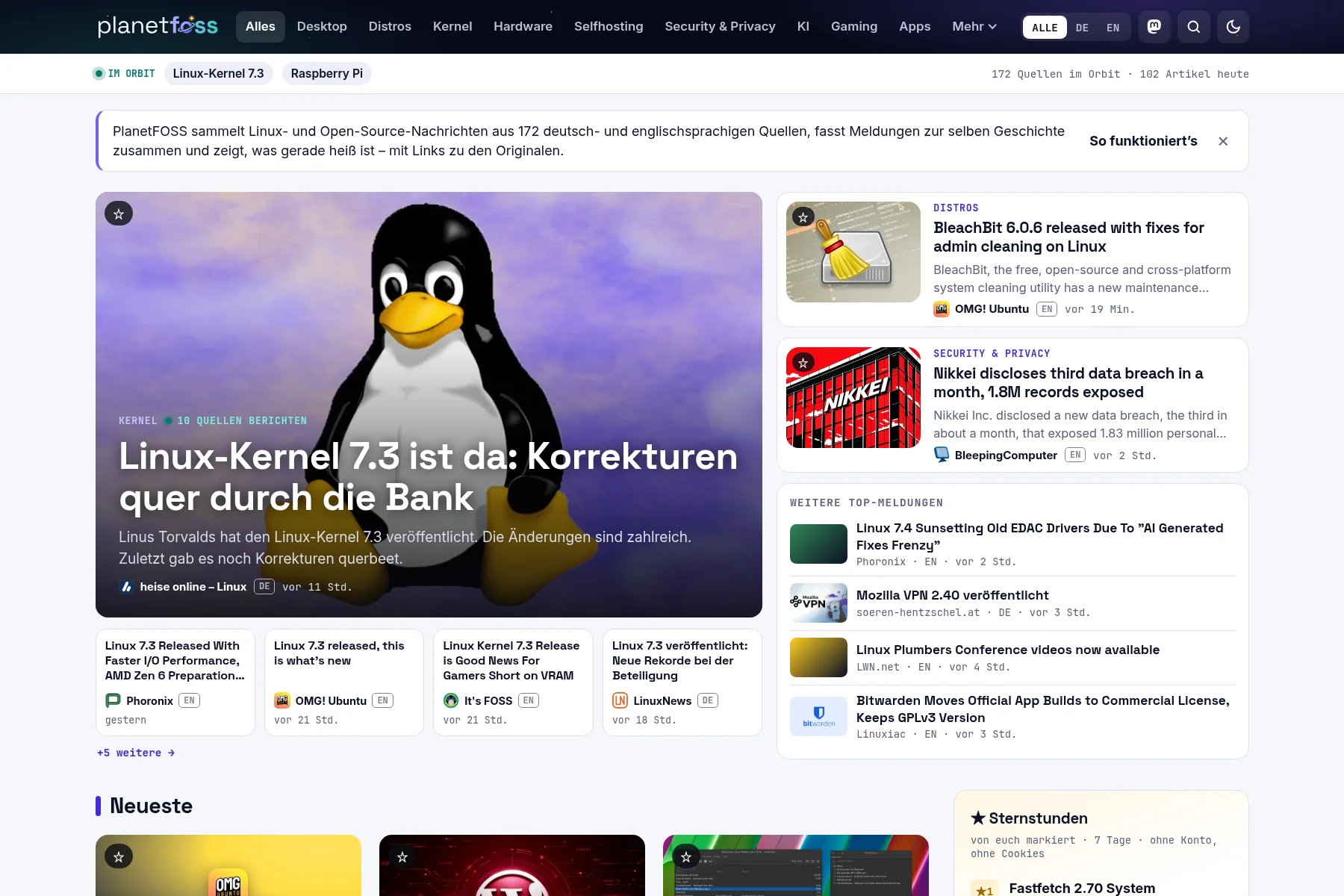Switch language filter to DE
This screenshot has height=896, width=1344.
coord(1082,28)
